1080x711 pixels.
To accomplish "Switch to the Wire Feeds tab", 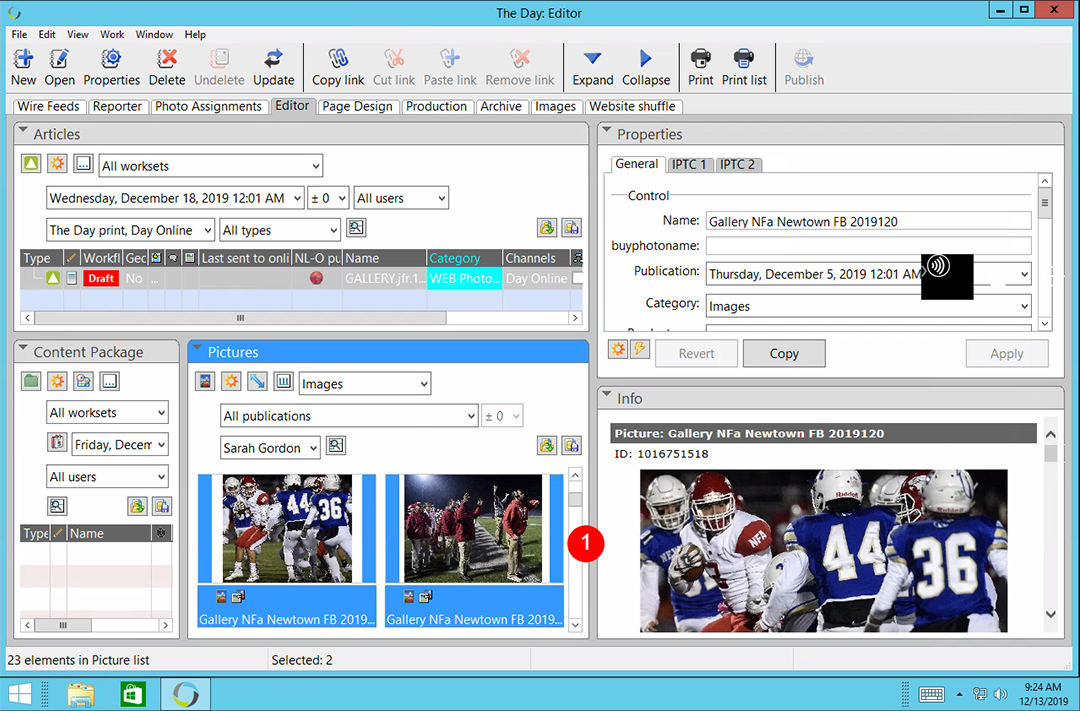I will point(49,107).
